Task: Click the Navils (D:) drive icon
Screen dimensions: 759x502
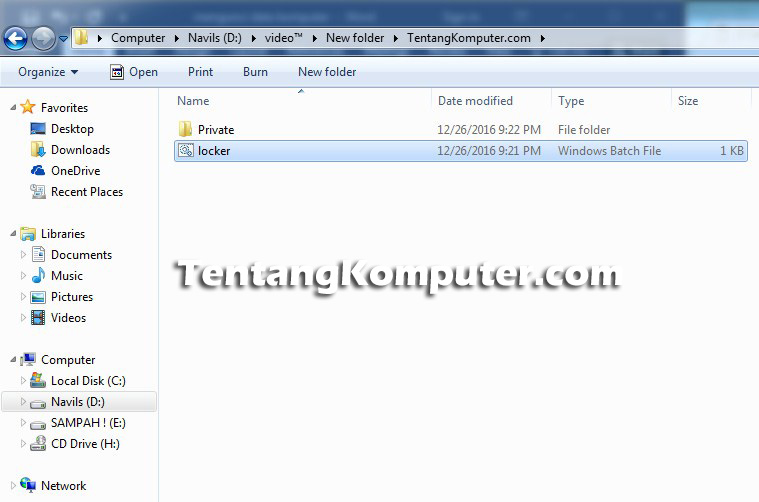Action: pos(38,403)
